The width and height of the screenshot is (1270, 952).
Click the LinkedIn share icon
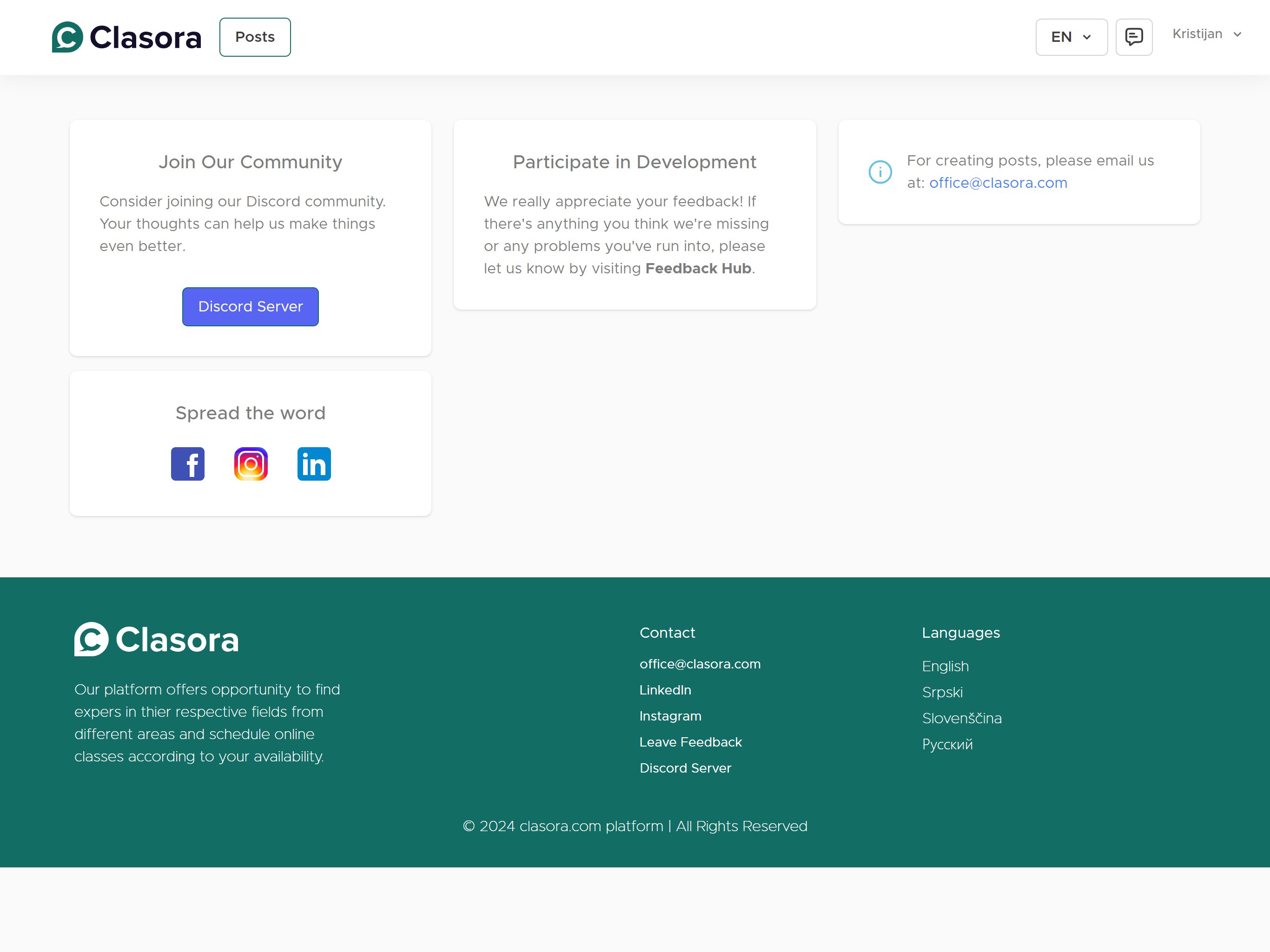tap(314, 463)
